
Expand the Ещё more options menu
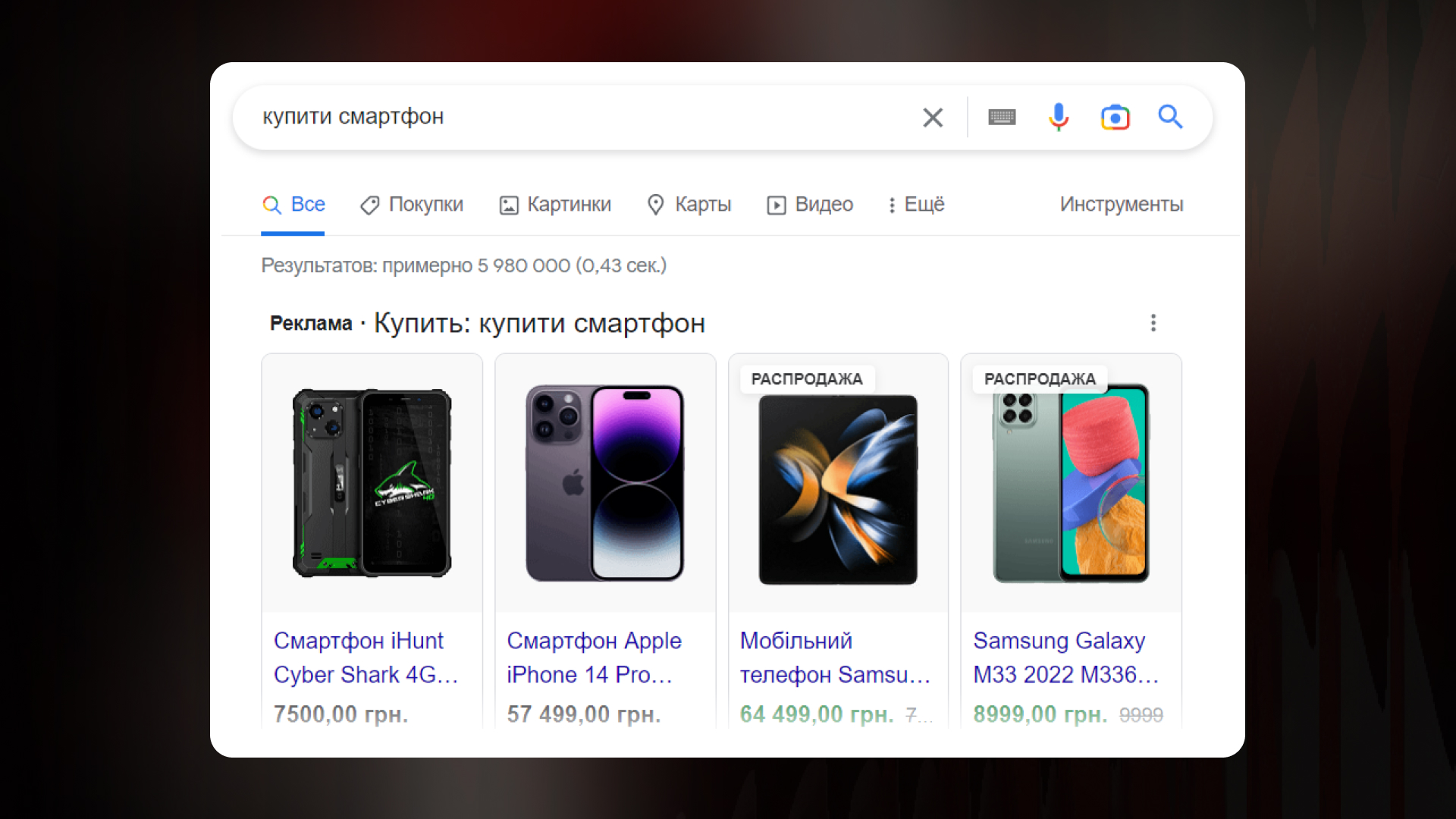pyautogui.click(x=917, y=205)
